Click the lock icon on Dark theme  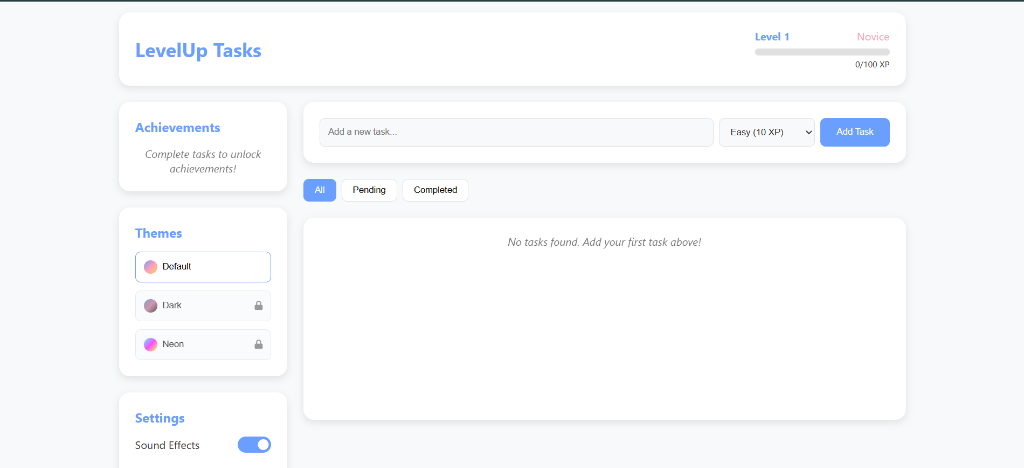click(259, 305)
